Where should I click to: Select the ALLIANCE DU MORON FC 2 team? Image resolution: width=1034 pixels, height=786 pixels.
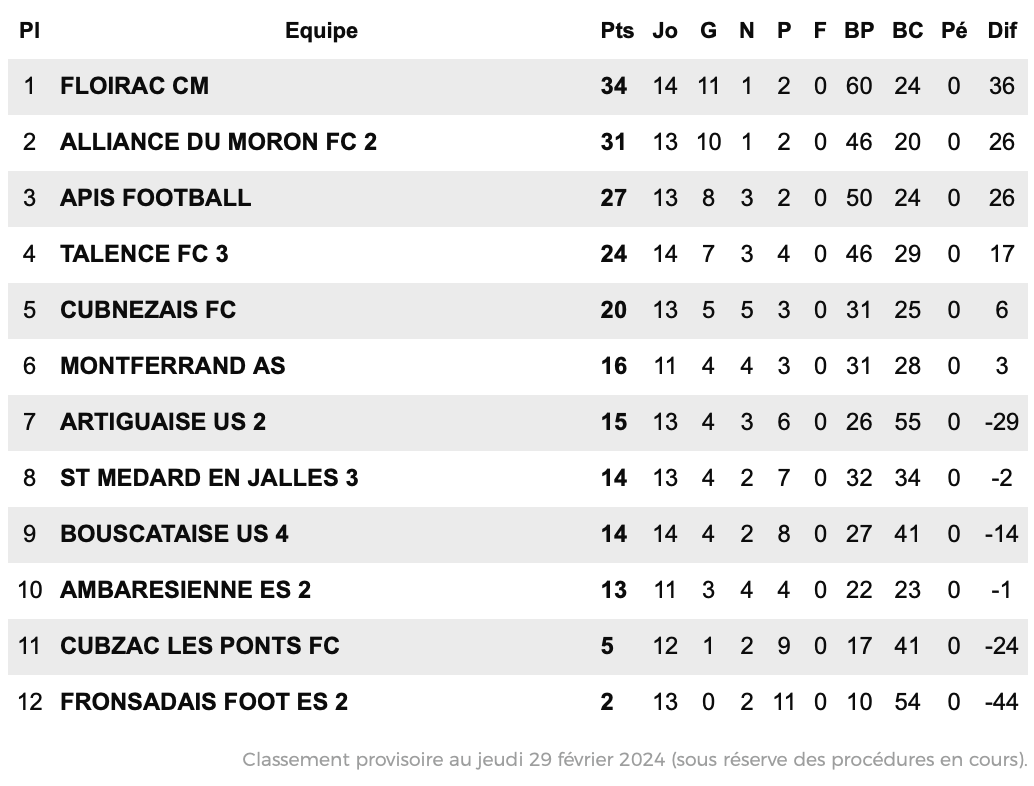(218, 142)
